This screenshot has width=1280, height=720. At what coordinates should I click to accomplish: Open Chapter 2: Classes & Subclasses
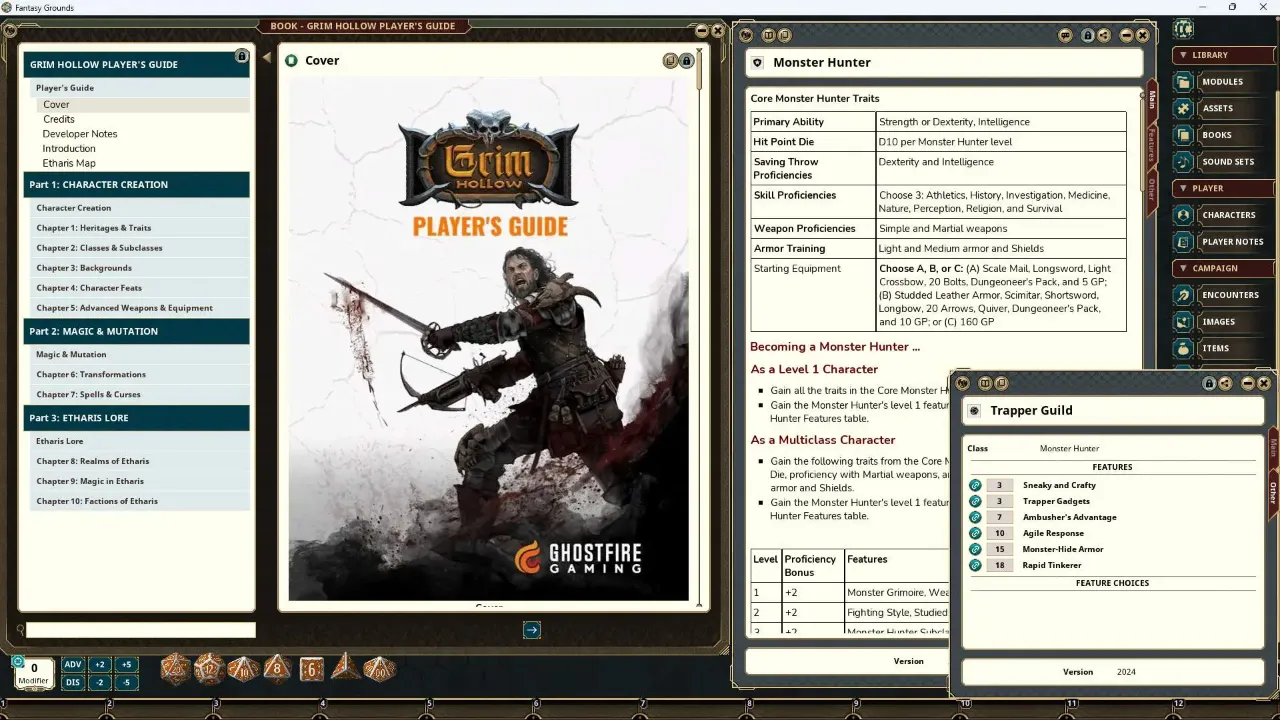[x=140, y=248]
